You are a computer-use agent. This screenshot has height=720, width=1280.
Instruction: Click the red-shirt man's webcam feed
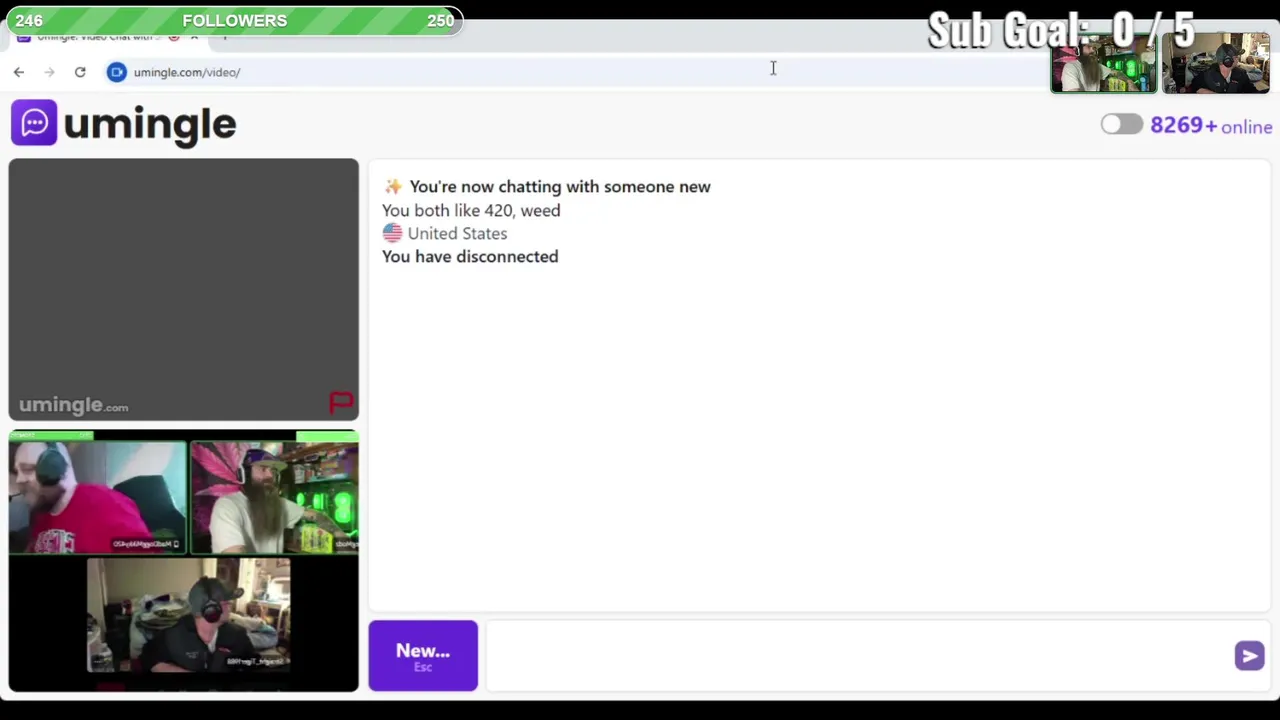pos(98,497)
